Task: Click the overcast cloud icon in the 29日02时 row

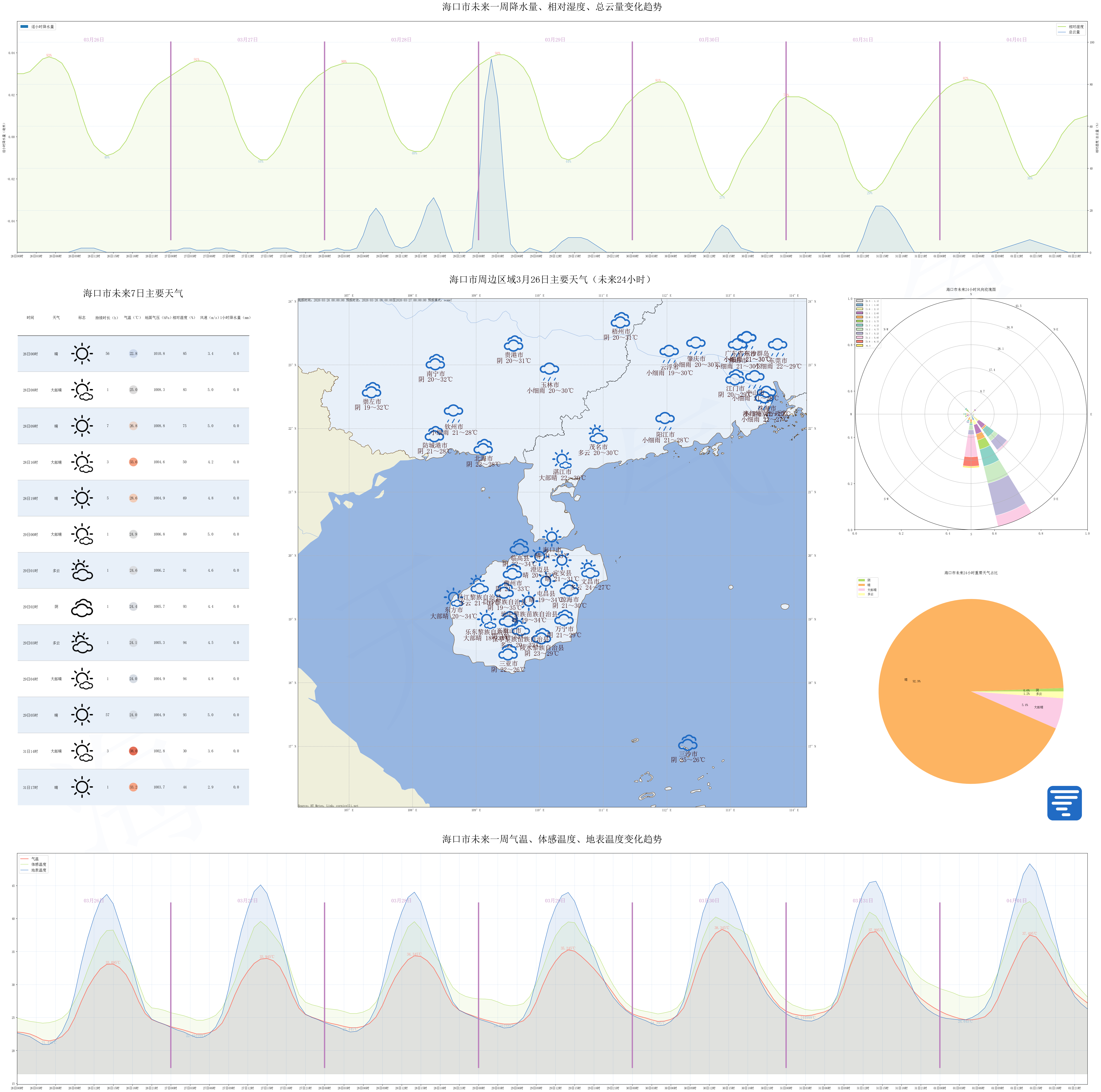Action: coord(82,607)
